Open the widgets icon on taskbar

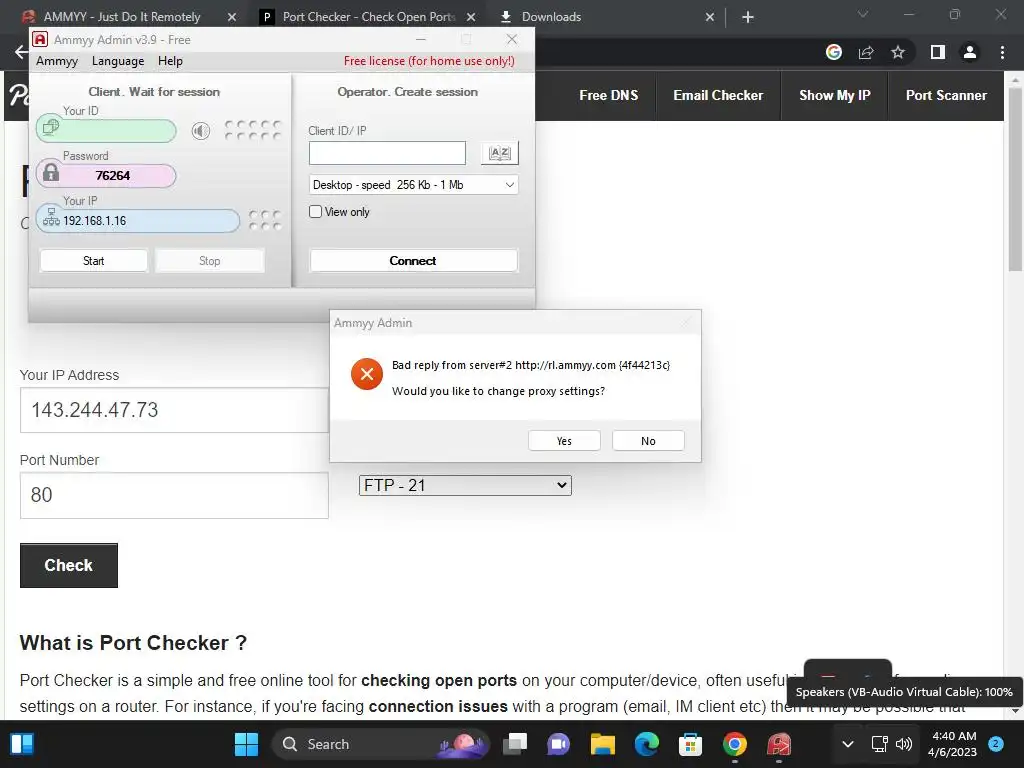click(22, 744)
